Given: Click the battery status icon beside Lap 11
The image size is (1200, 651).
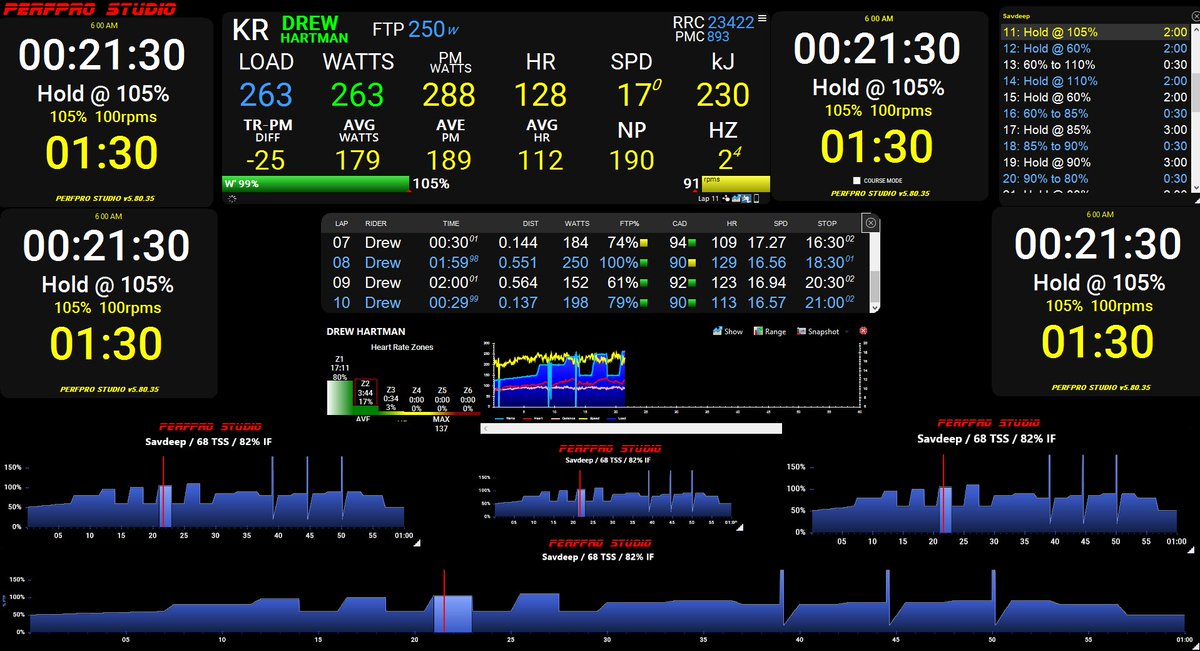Looking at the screenshot, I should click(756, 199).
